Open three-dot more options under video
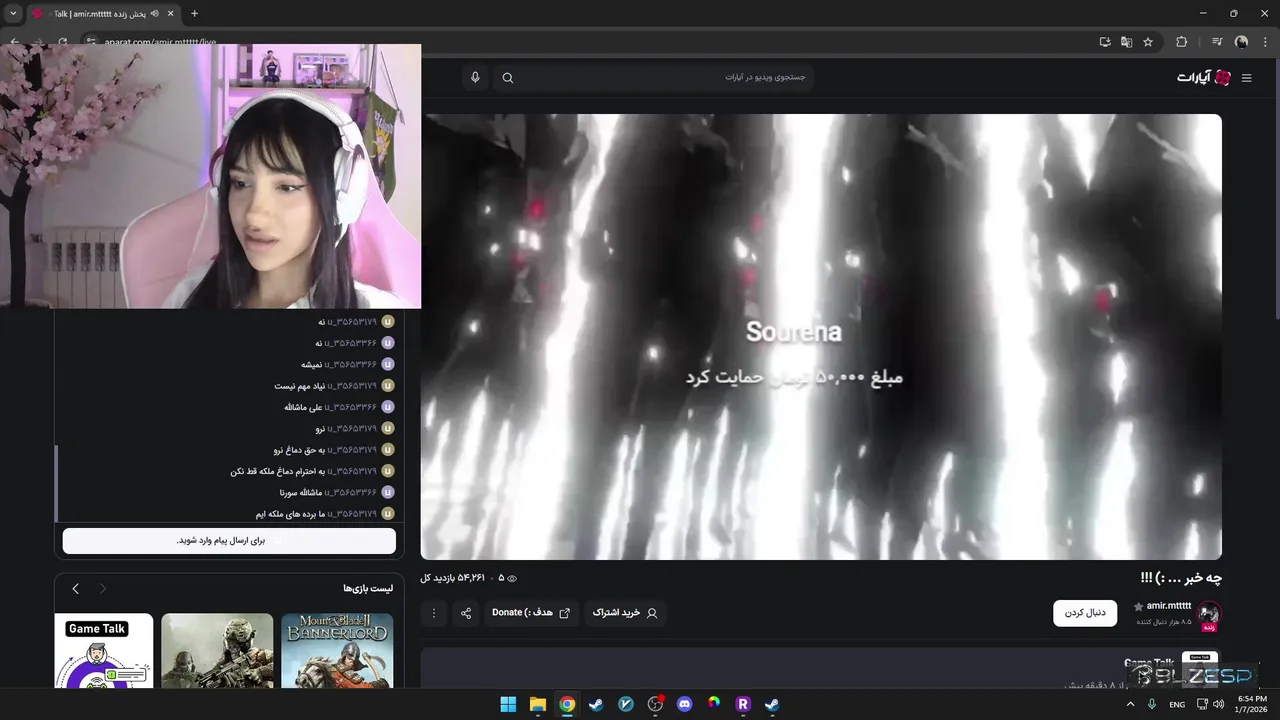This screenshot has width=1280, height=720. (433, 613)
